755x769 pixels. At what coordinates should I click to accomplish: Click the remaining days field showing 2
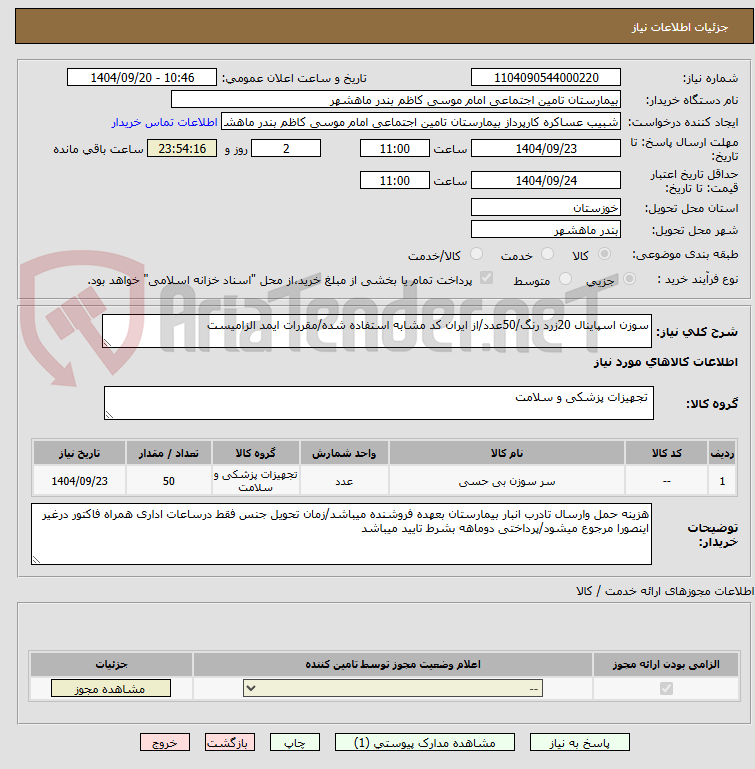(286, 149)
